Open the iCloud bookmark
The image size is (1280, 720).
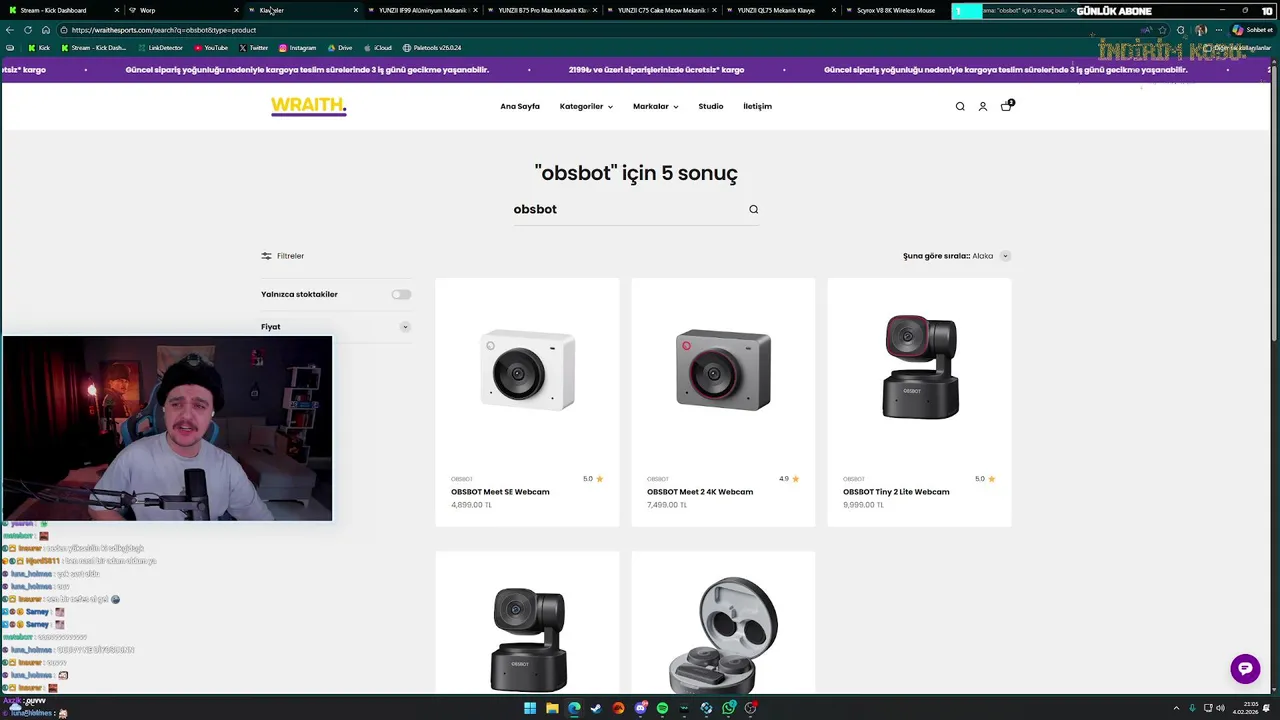[x=378, y=48]
